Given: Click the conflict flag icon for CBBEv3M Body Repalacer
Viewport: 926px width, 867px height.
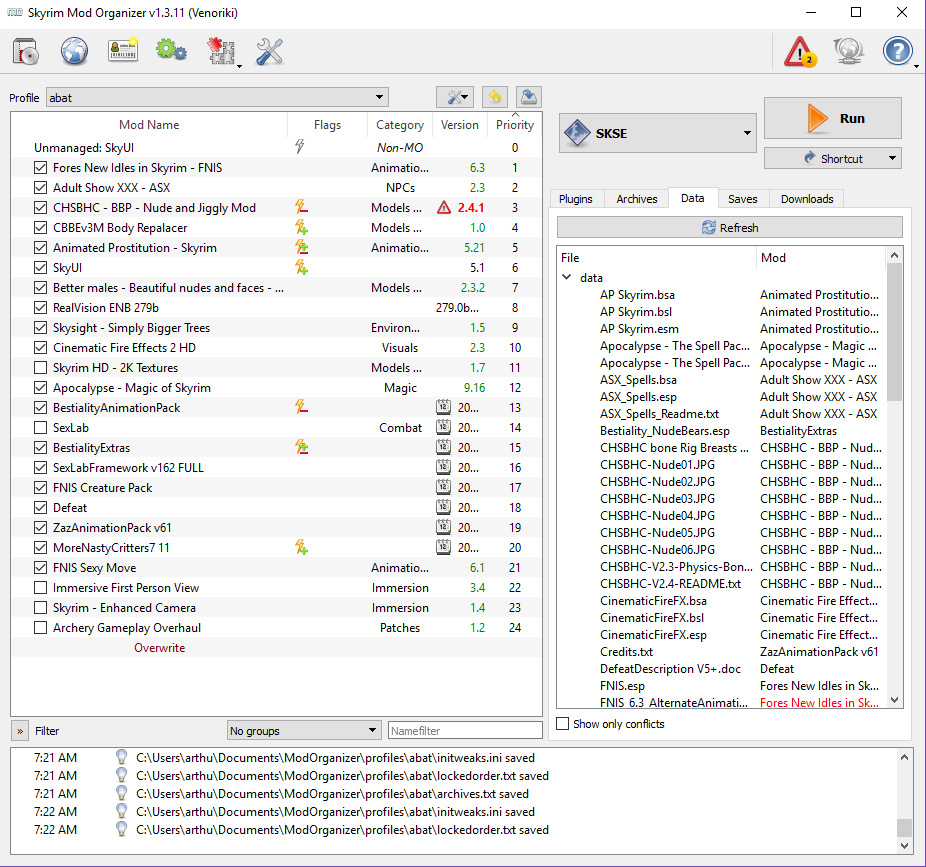Looking at the screenshot, I should tap(301, 227).
